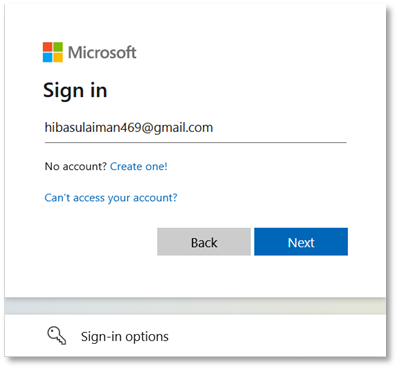
Task: Go back using the Back button
Action: [204, 242]
